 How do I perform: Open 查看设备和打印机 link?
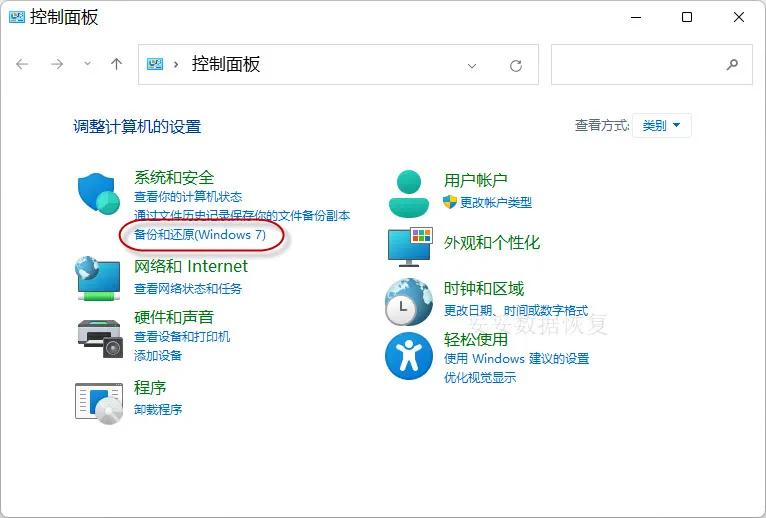tap(182, 337)
